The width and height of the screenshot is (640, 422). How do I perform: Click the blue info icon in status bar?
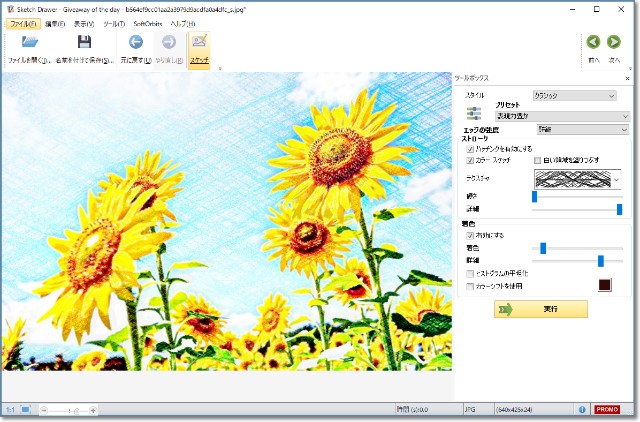(x=582, y=409)
